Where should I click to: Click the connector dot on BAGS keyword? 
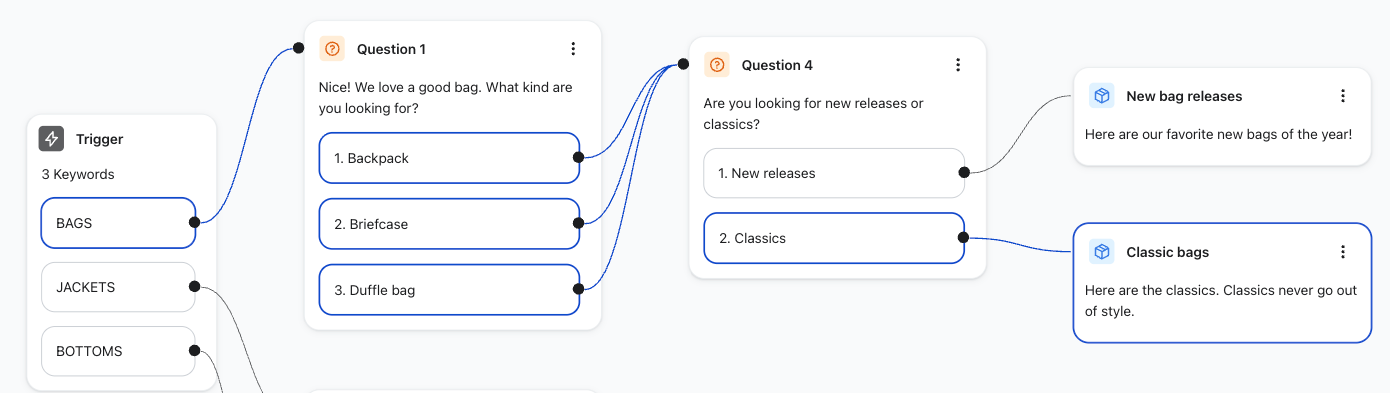point(194,222)
